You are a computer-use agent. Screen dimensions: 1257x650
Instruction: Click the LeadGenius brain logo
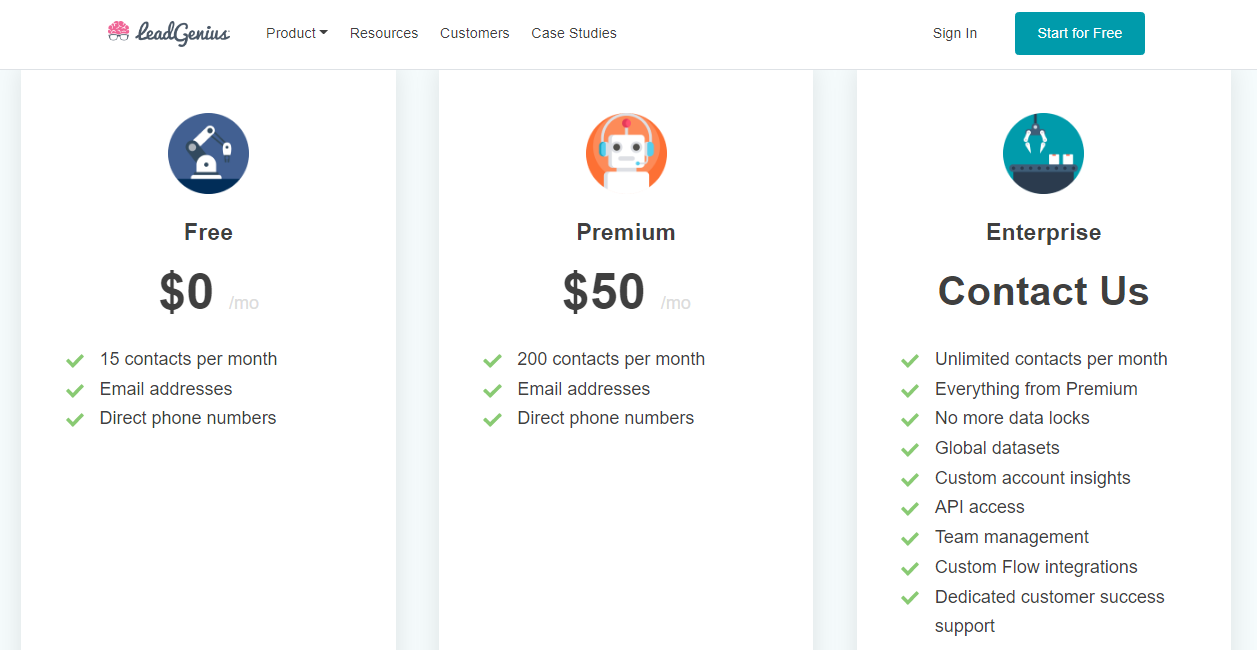pyautogui.click(x=169, y=33)
